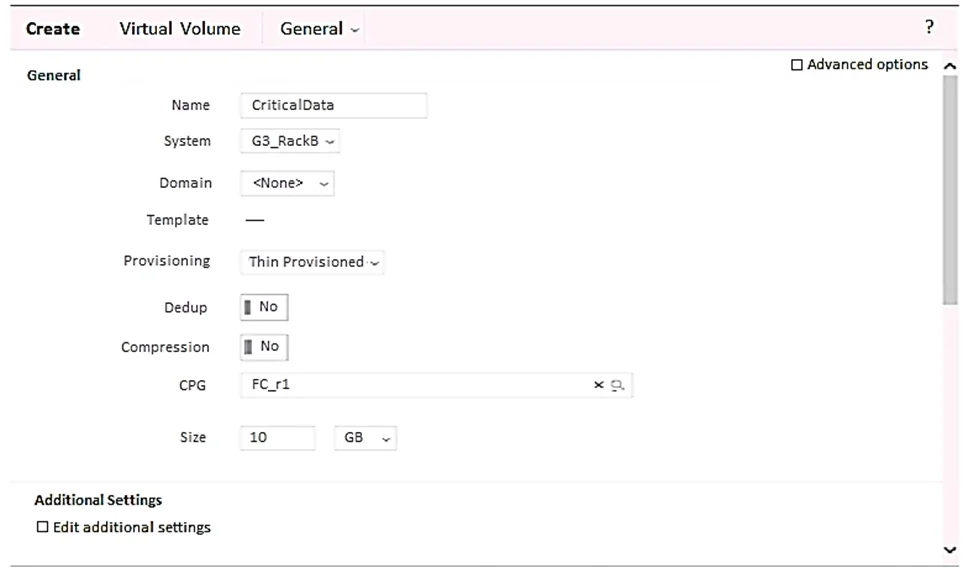Click the Virtual Volume header text
Viewport: 963px width, 568px height.
pos(180,29)
